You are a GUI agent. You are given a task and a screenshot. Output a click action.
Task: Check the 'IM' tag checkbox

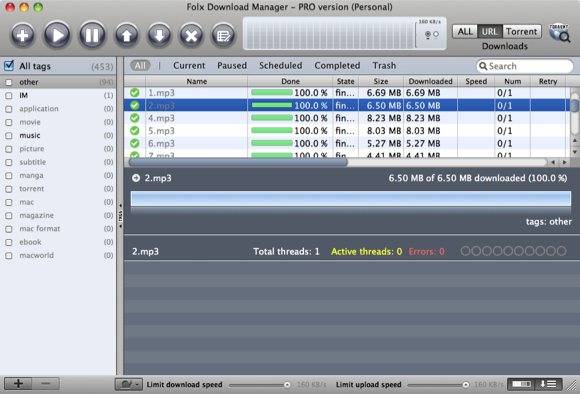point(9,95)
